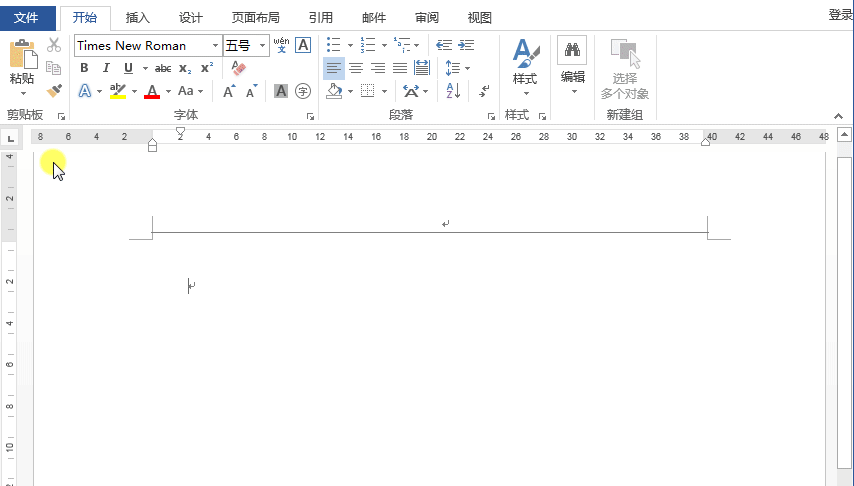Open font color dropdown arrow
This screenshot has height=486, width=854.
pos(168,92)
